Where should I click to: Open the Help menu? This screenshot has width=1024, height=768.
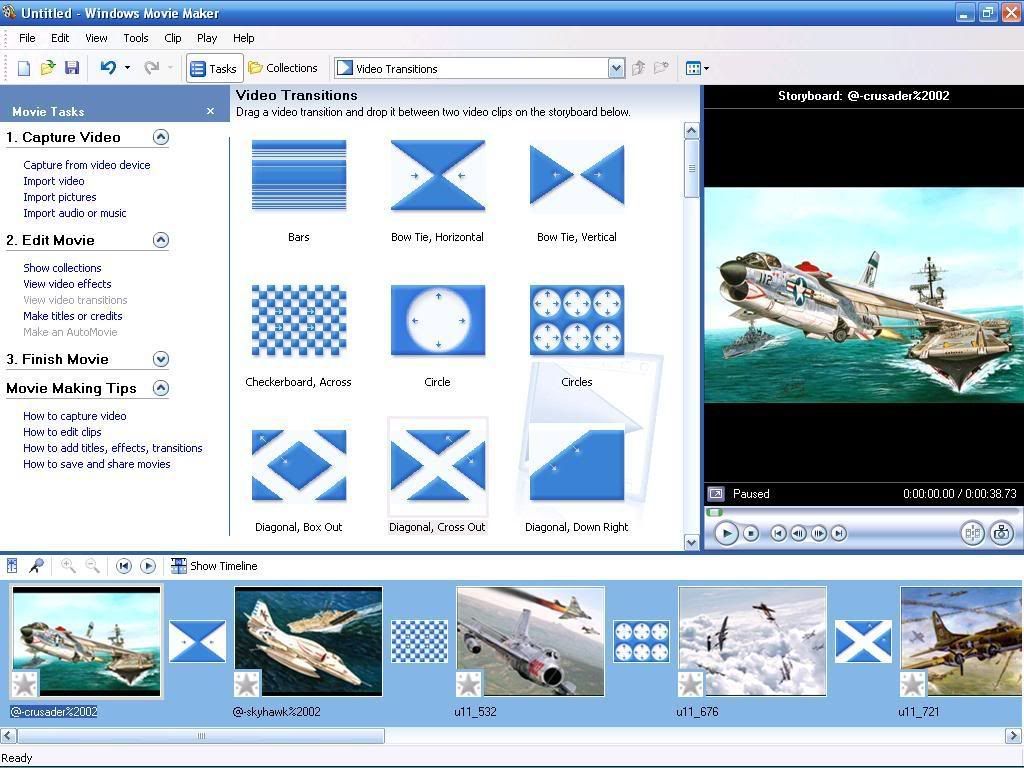(244, 38)
